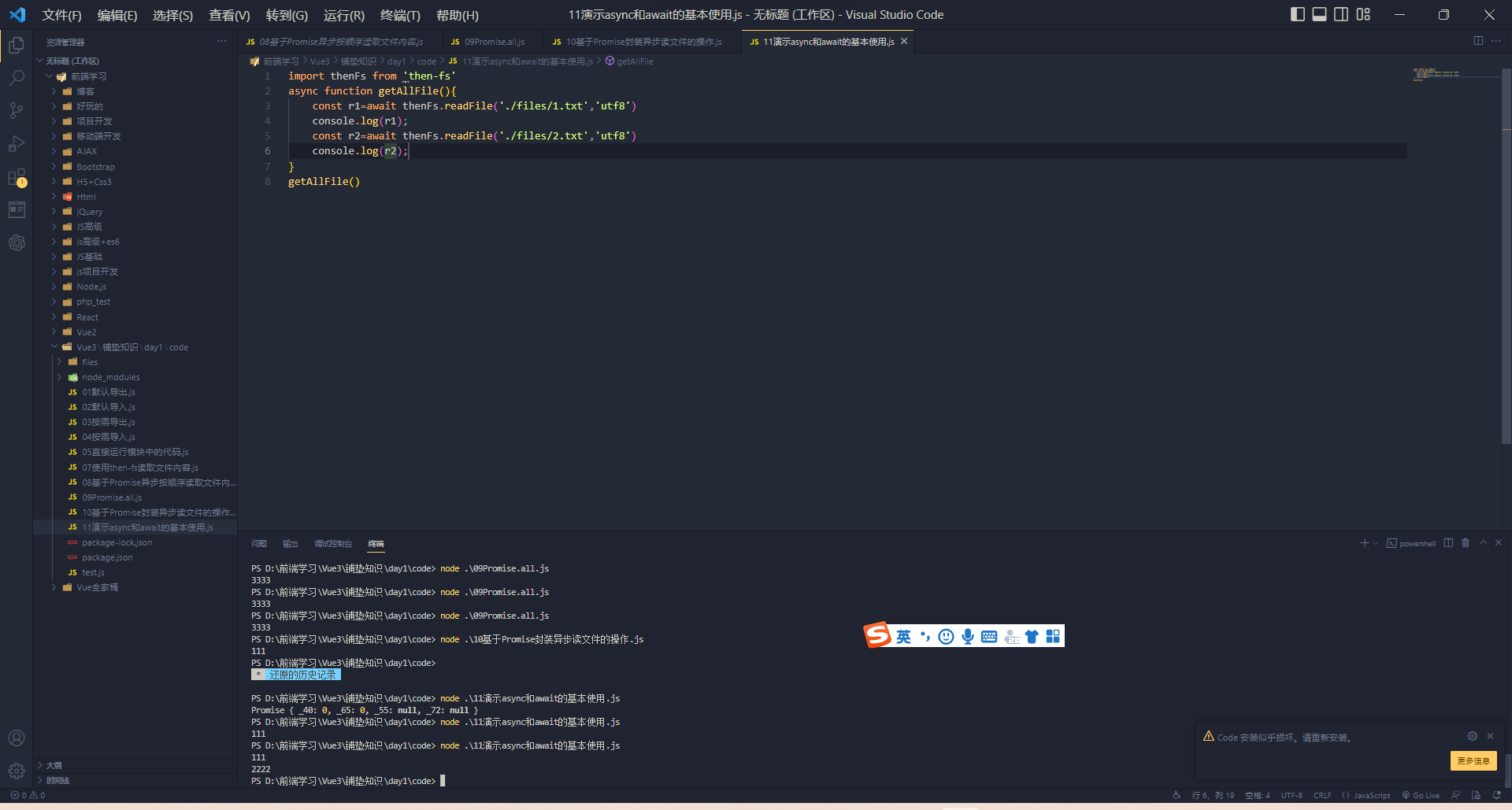Open the Manage gear in activity bar
The height and width of the screenshot is (810, 1512).
(x=17, y=771)
